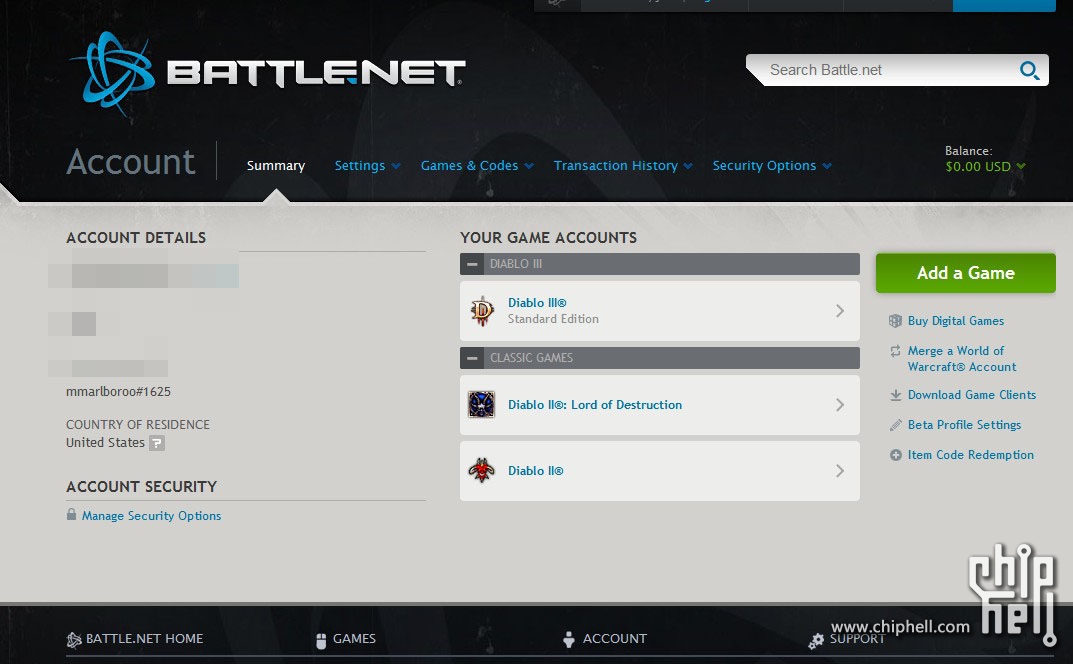
Task: Open Diablo II®: Lord of Destruction link
Action: point(595,405)
